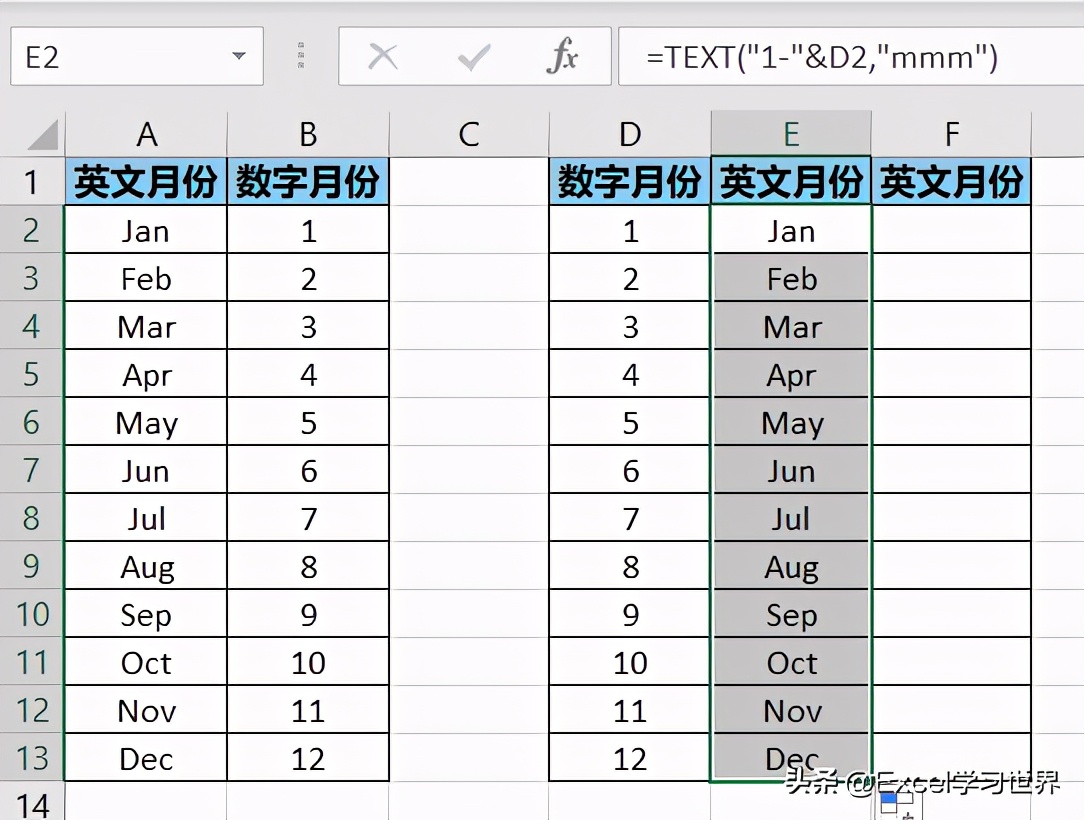This screenshot has height=820, width=1084.
Task: Click cell F1 header 英文月份
Action: pyautogui.click(x=951, y=182)
